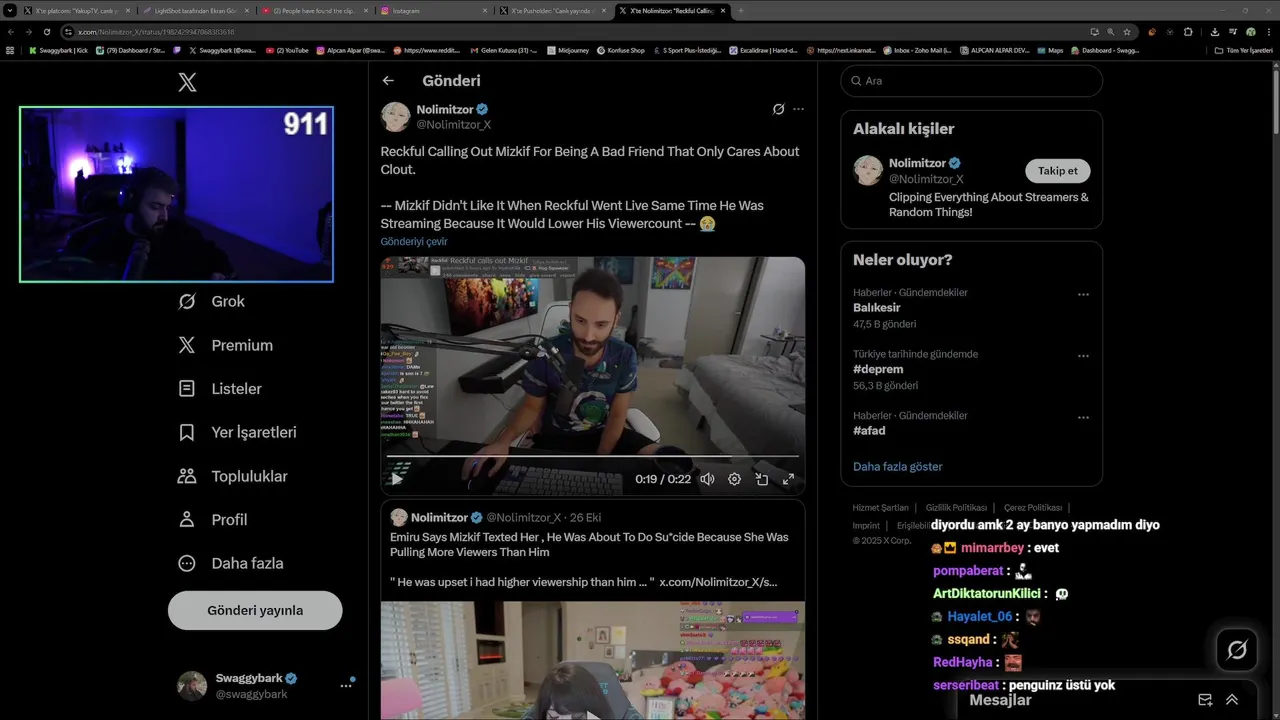Open the Balıkesir trending topic
Screen dimensions: 1280x720
876,308
